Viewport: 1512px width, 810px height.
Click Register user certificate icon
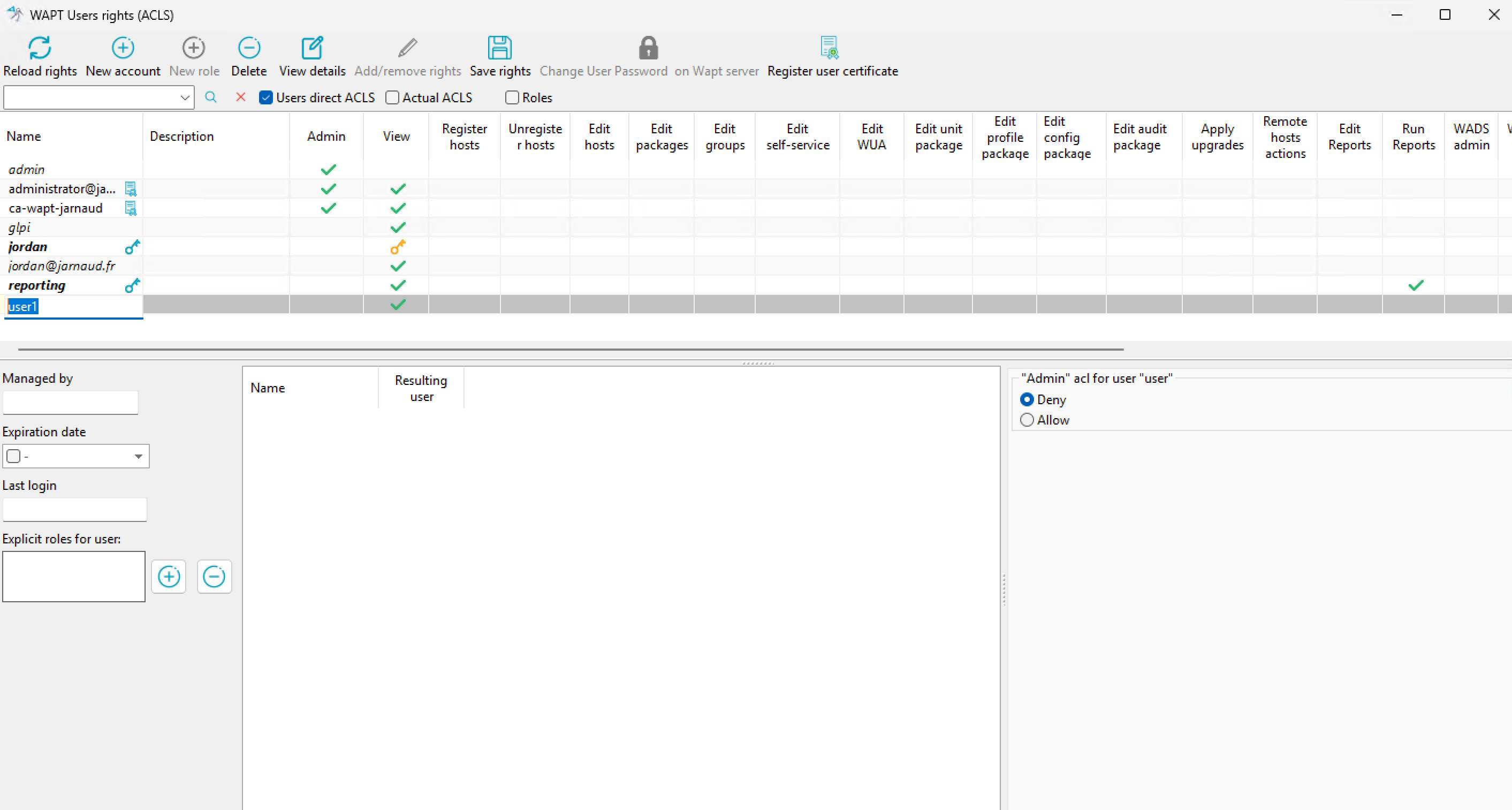[830, 48]
